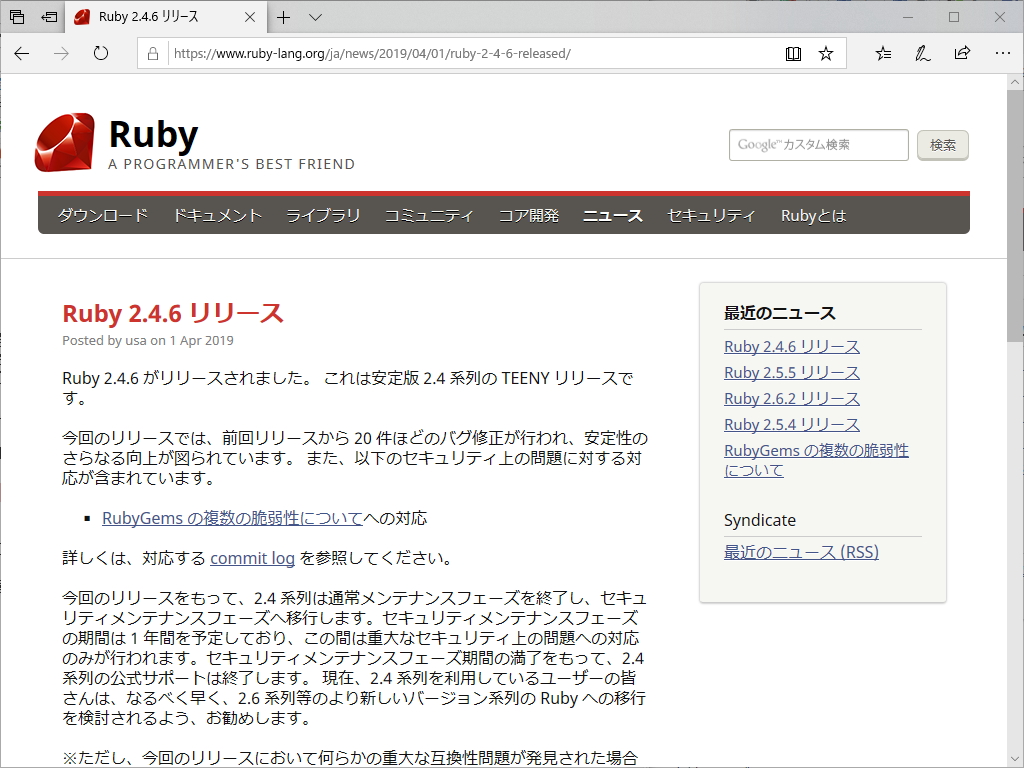Click the browser Back arrow
Screen dimensions: 1024x768
22,54
